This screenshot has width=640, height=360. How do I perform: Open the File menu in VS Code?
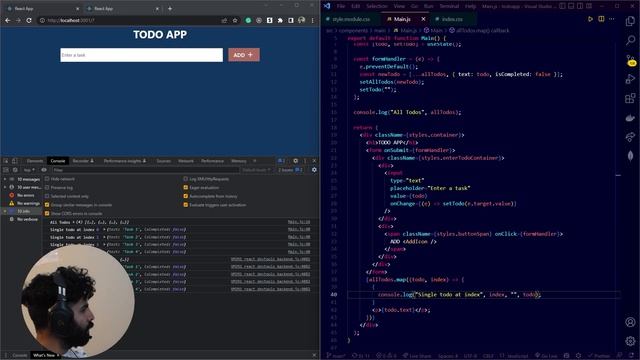click(x=341, y=6)
